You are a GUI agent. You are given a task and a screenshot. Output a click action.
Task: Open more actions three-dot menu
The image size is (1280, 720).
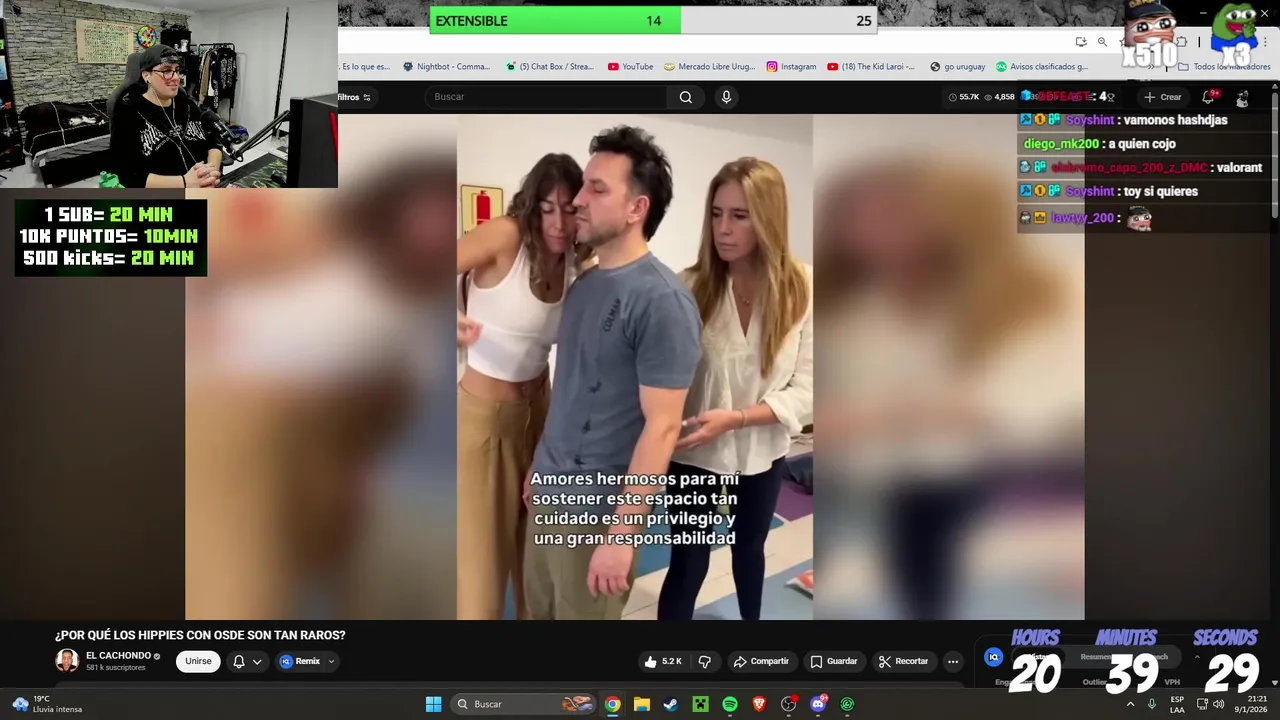tap(952, 661)
